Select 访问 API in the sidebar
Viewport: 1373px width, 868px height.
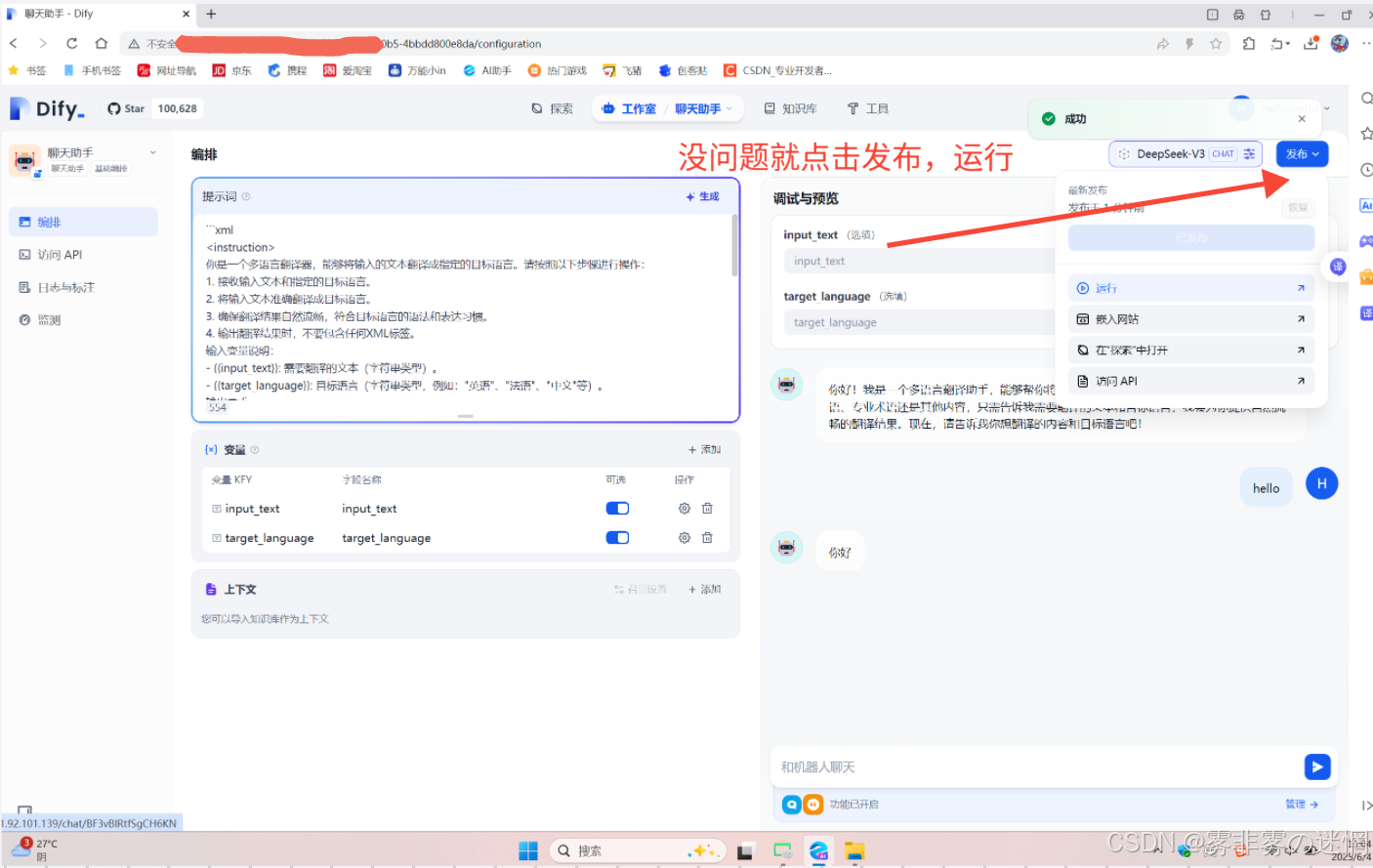click(x=83, y=255)
